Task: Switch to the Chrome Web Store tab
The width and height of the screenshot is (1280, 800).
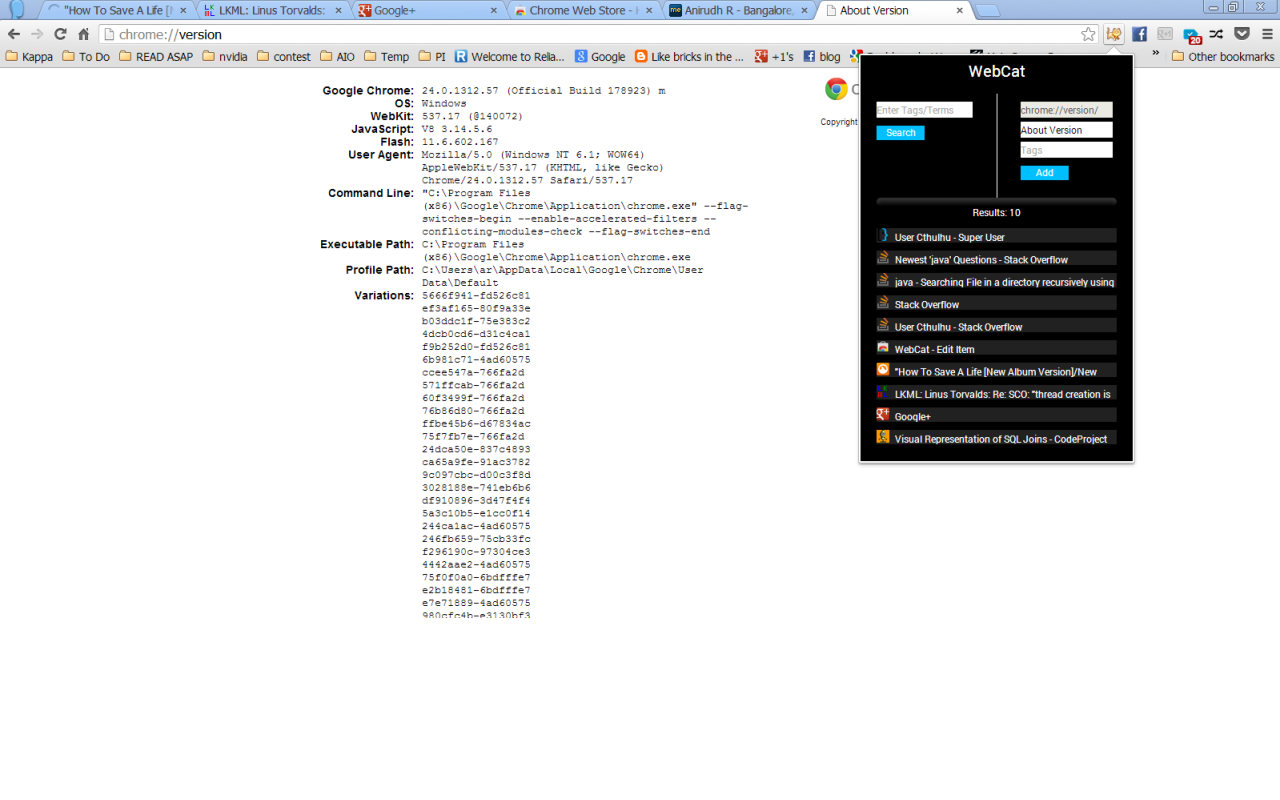Action: point(573,11)
